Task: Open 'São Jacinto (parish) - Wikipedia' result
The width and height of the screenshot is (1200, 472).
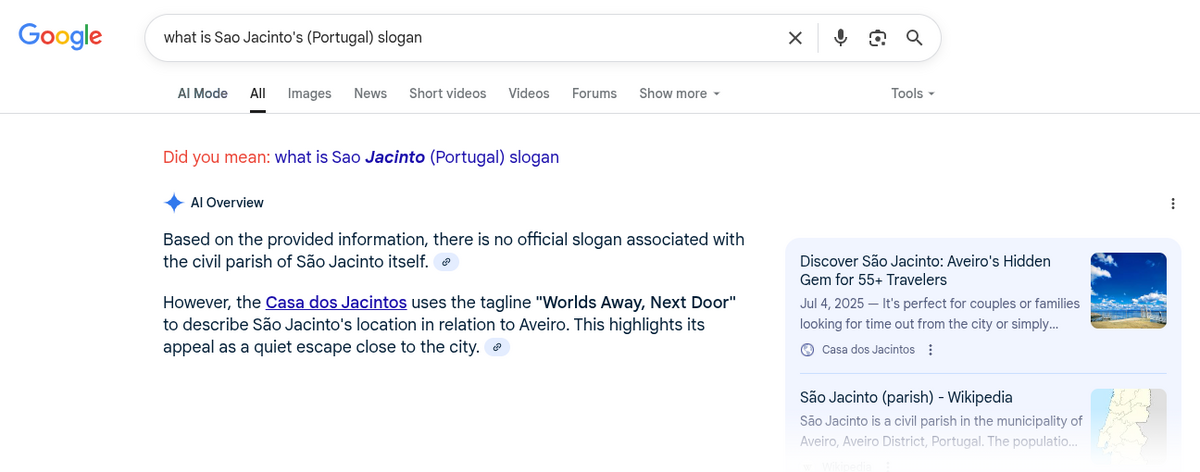Action: click(906, 397)
